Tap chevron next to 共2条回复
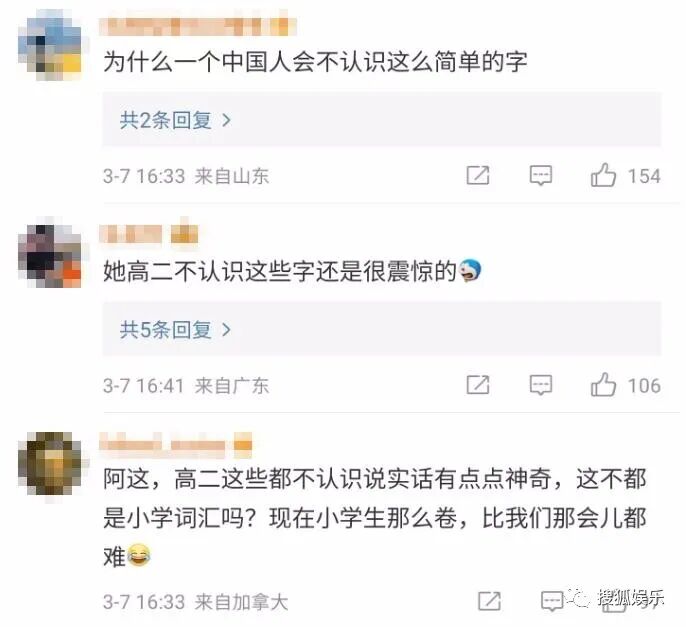The width and height of the screenshot is (686, 627). click(226, 120)
